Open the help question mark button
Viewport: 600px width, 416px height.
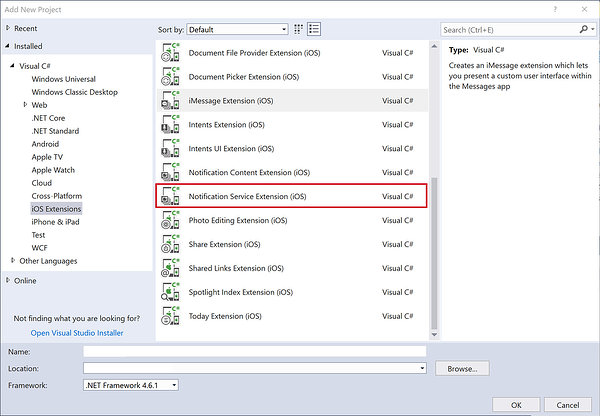coord(555,9)
